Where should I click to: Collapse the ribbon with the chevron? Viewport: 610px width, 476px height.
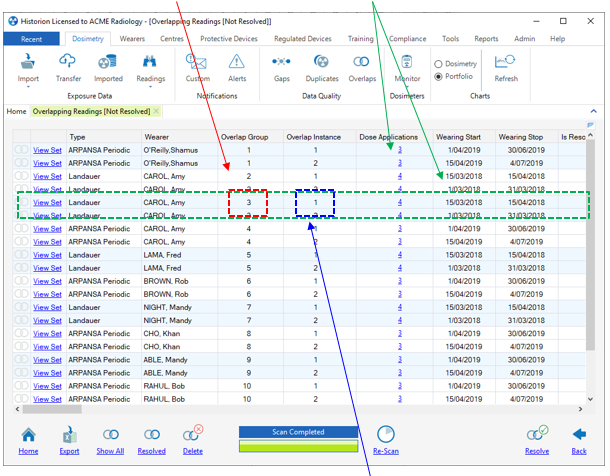593,111
